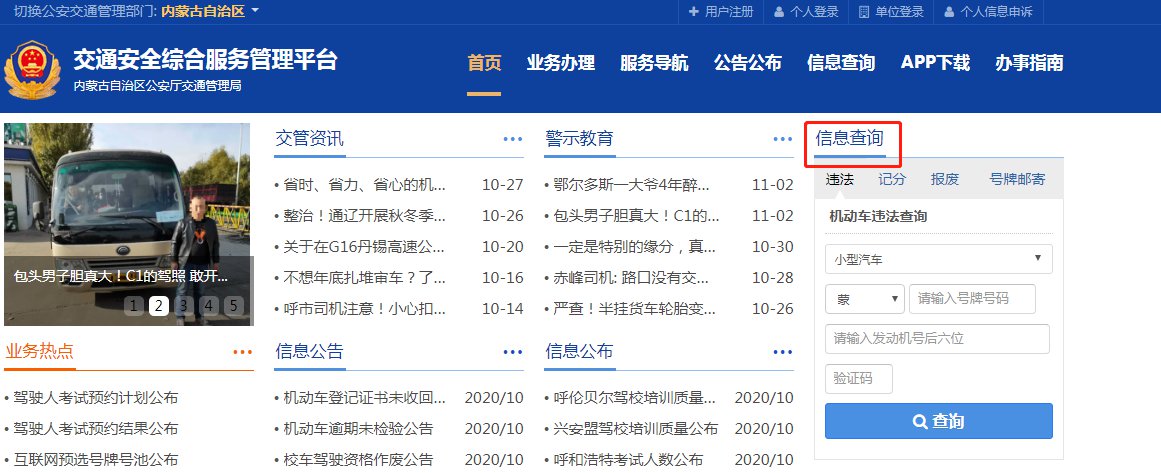Click the person icon beside 个人登录
The height and width of the screenshot is (473, 1161).
[779, 12]
